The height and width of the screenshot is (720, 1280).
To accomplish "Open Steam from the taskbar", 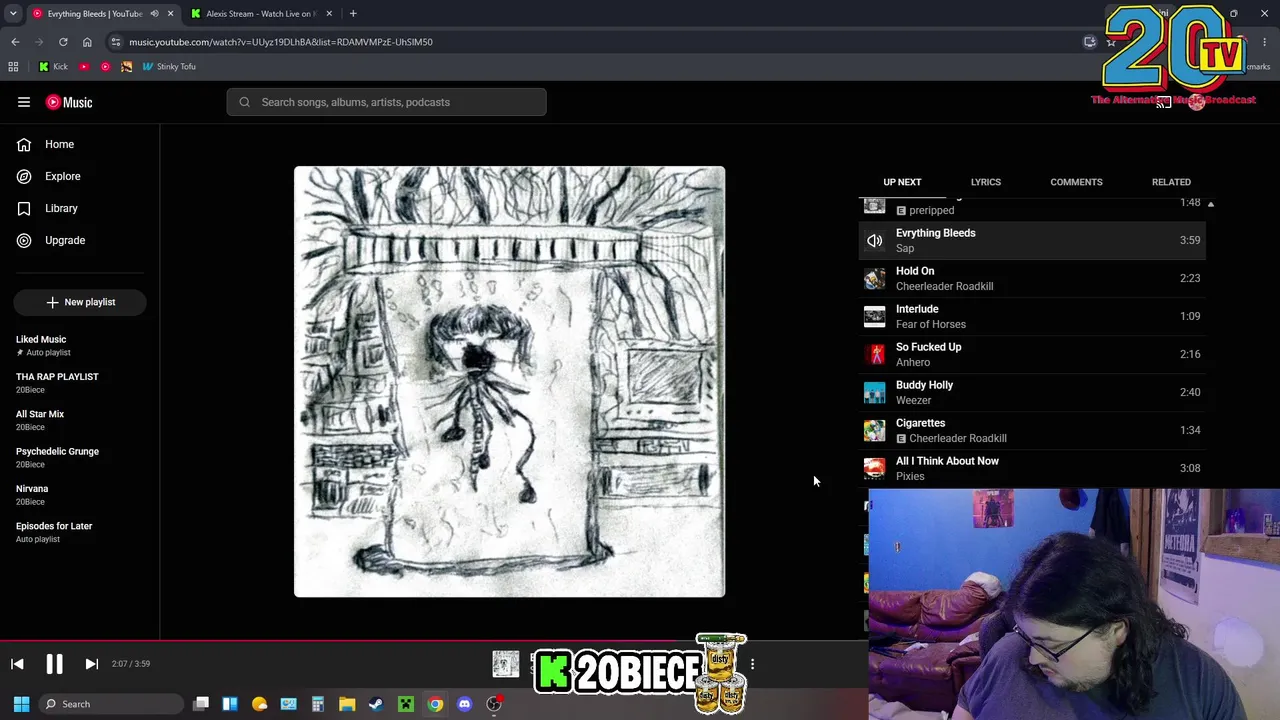I will coord(376,704).
